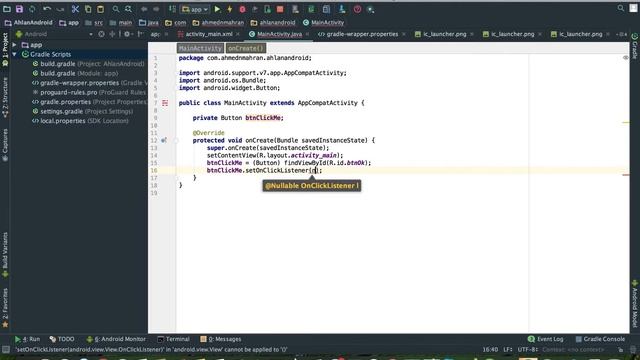Image resolution: width=640 pixels, height=360 pixels.
Task: Switch to the activity_main.xml tab
Action: click(x=209, y=34)
